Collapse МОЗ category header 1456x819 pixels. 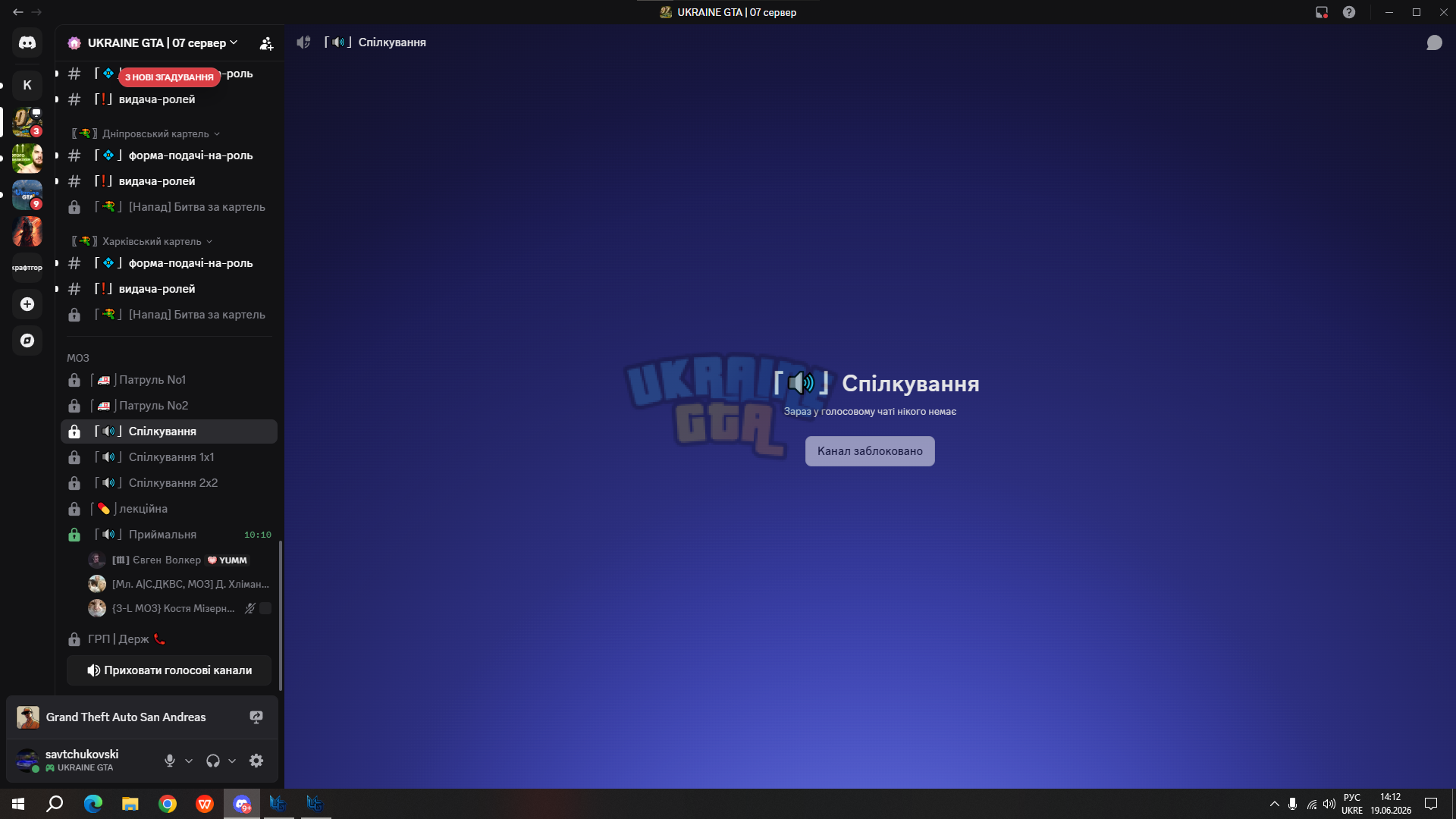click(x=78, y=358)
